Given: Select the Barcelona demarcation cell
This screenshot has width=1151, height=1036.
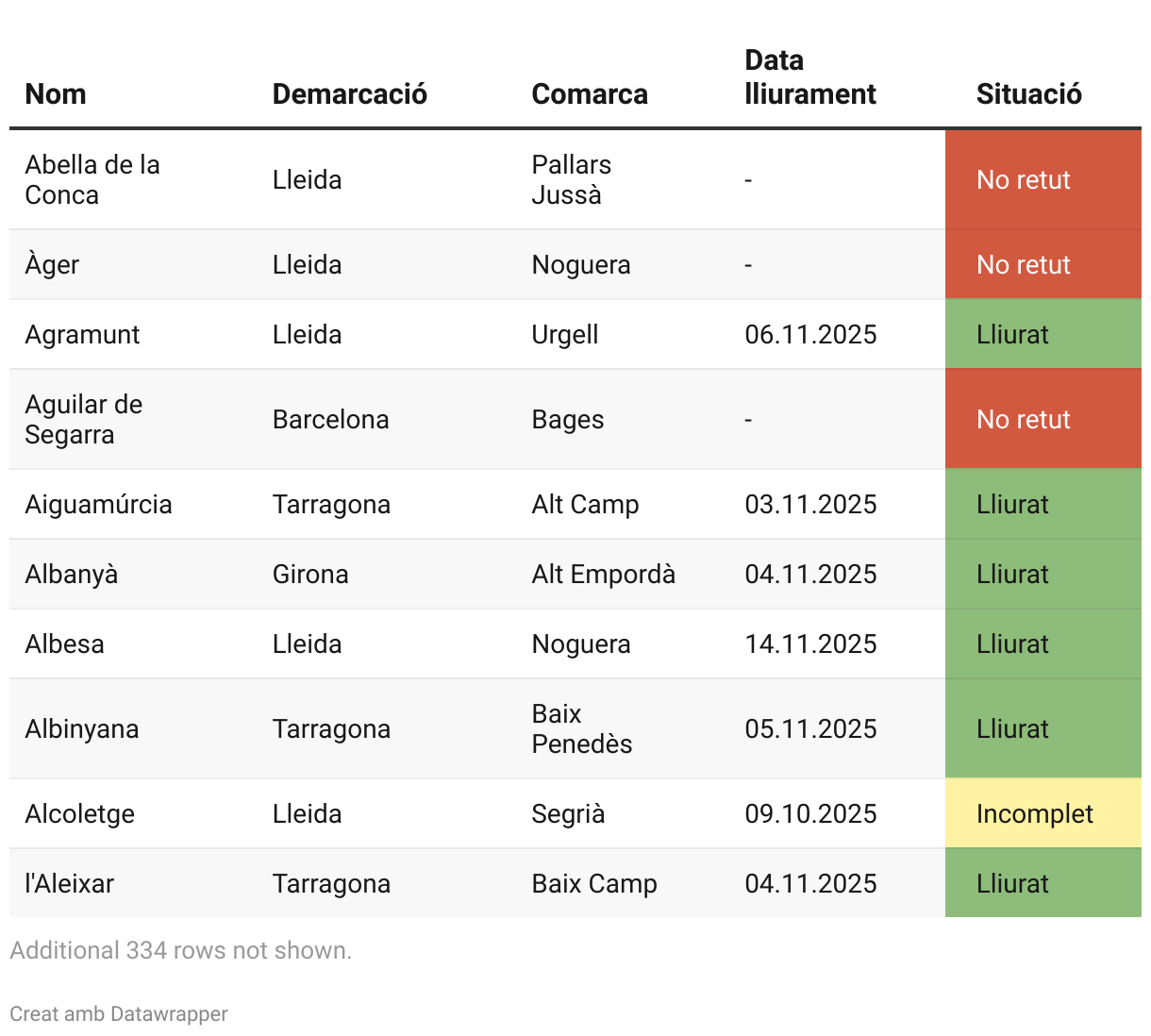Looking at the screenshot, I should click(x=330, y=420).
